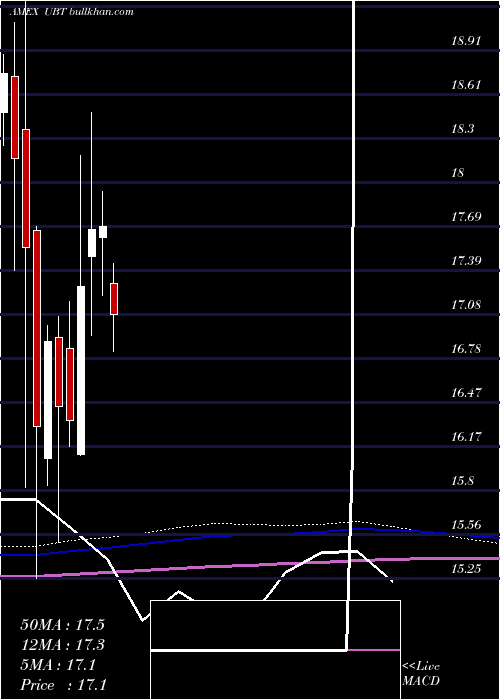Click the 50MA : 17.5 value
The width and height of the screenshot is (500, 700).
(x=62, y=625)
